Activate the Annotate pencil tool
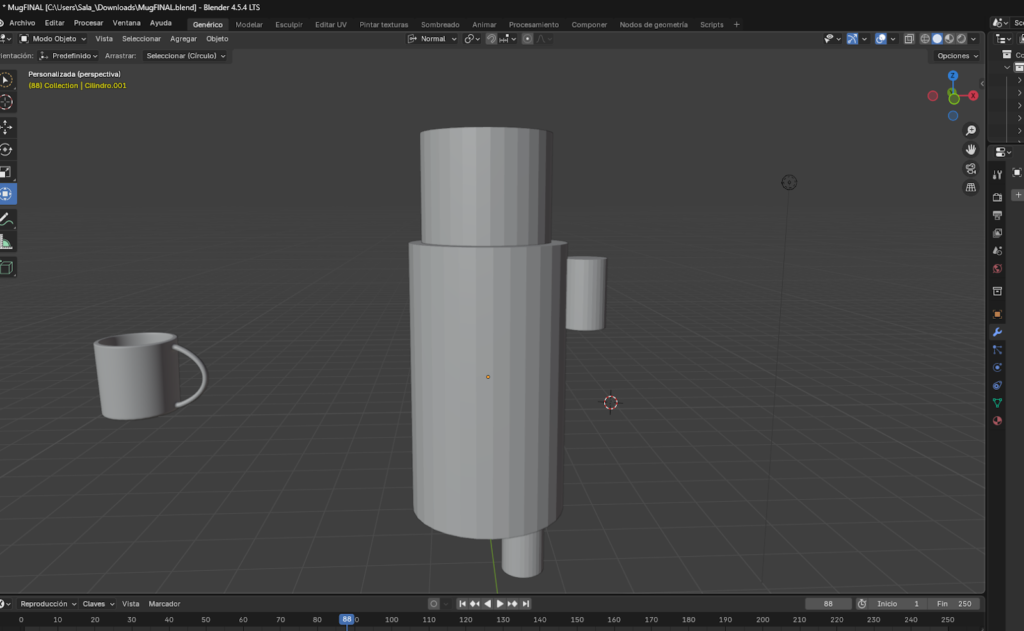 click(x=6, y=219)
